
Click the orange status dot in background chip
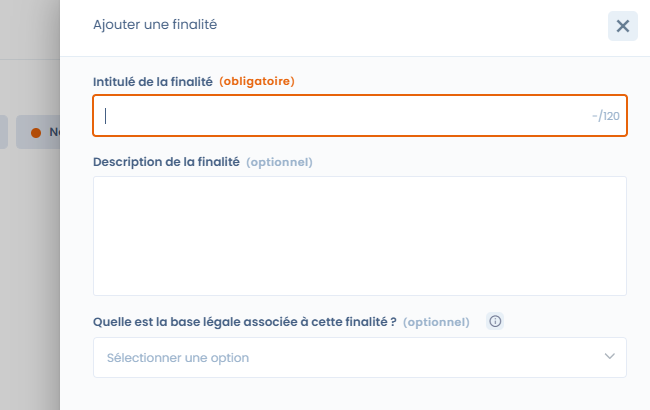click(x=36, y=132)
